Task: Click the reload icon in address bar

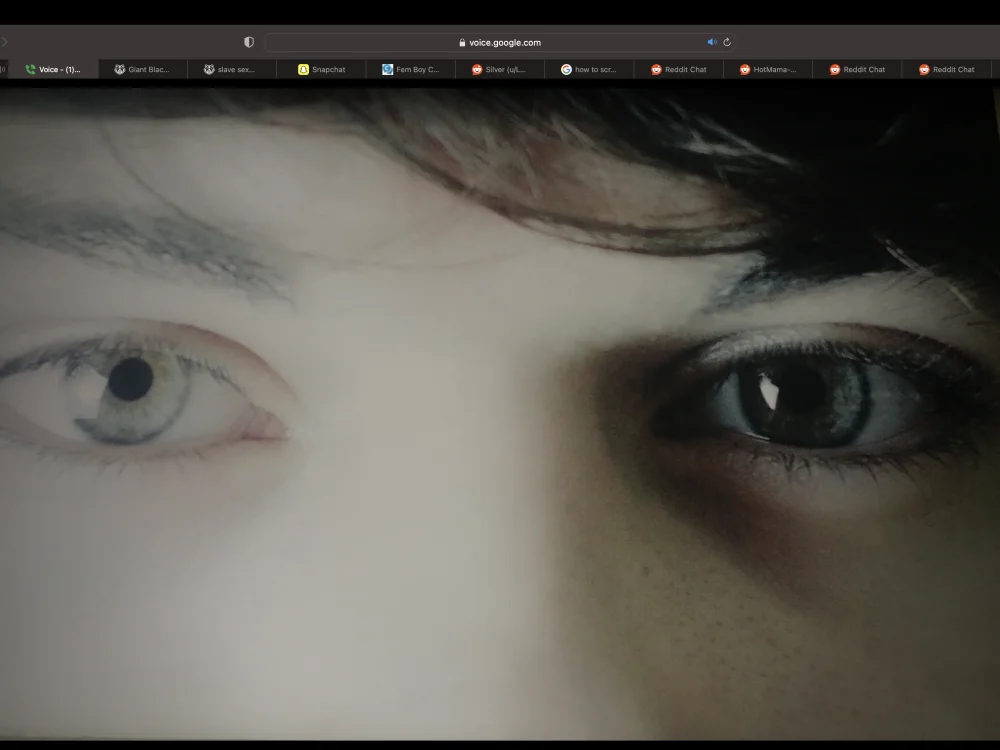Action: [x=726, y=41]
